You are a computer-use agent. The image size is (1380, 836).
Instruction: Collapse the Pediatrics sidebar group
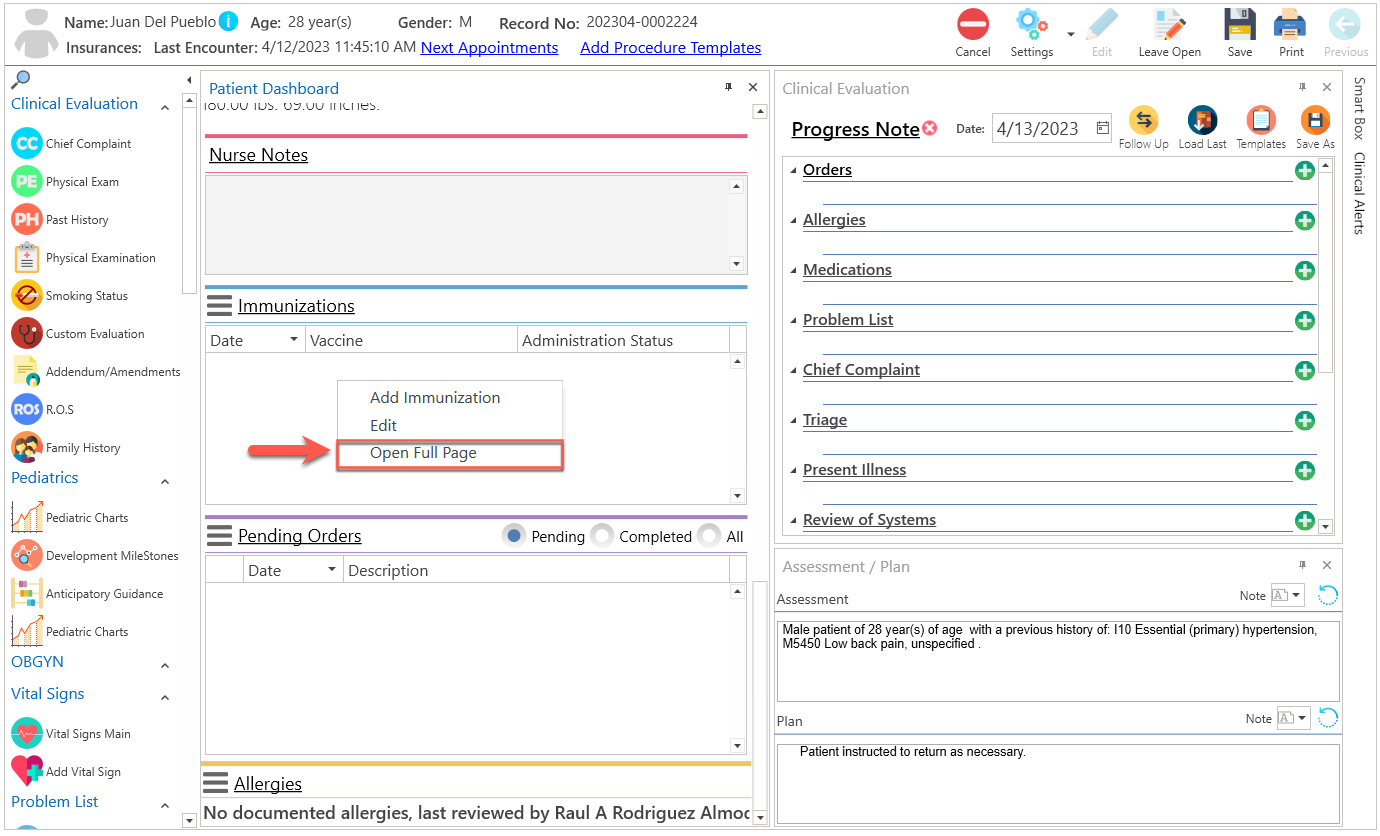coord(165,482)
